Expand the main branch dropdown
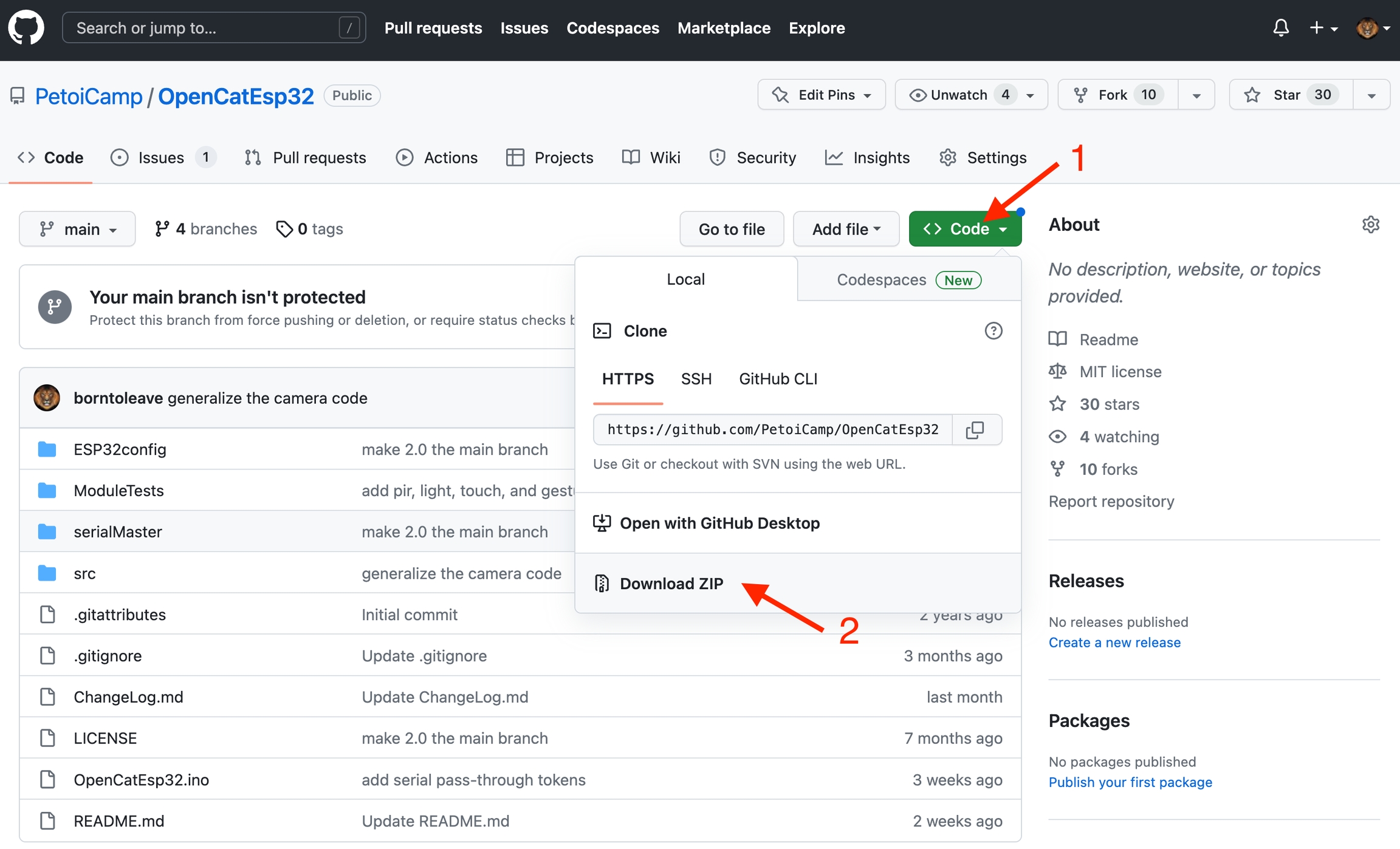Screen dimensions: 1400x849 pos(77,229)
